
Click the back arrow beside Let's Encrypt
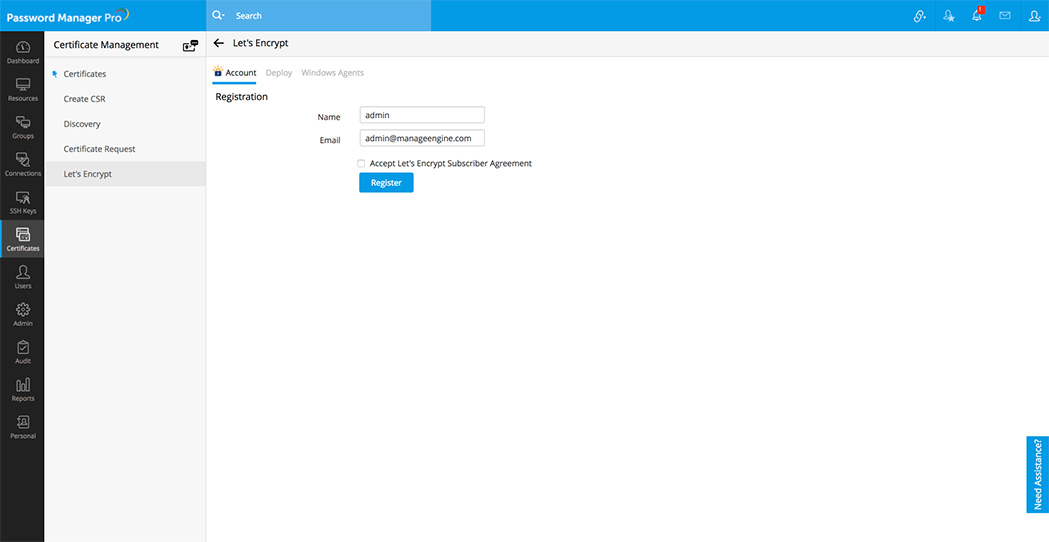pos(218,43)
